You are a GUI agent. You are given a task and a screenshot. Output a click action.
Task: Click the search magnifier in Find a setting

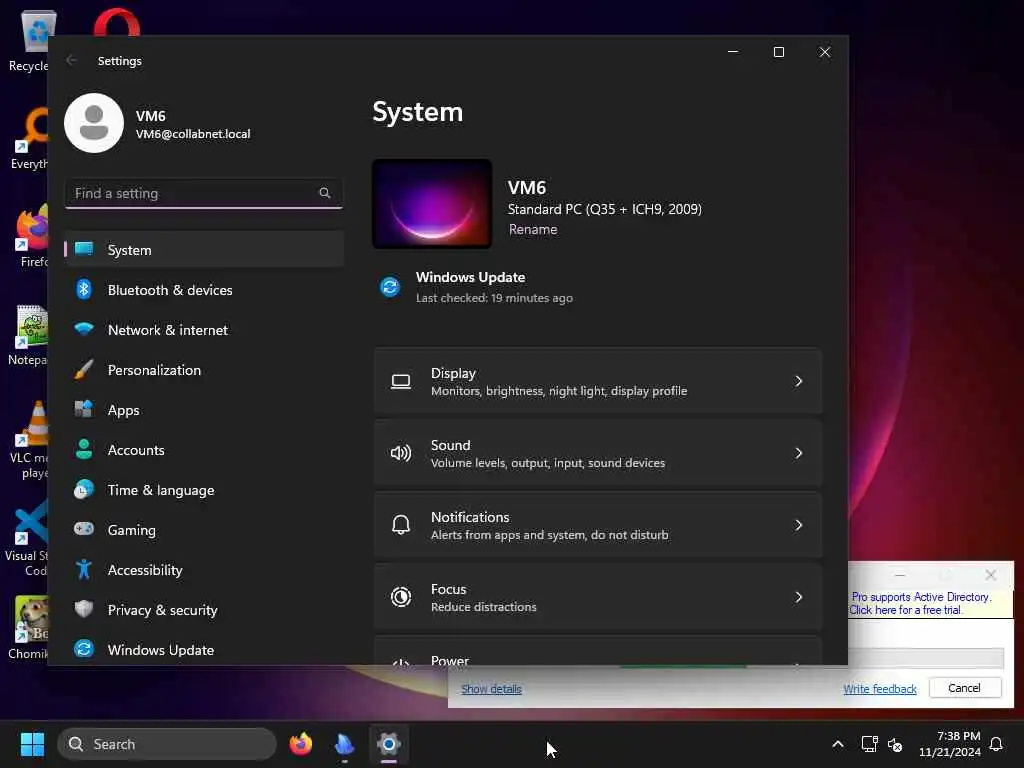(325, 193)
